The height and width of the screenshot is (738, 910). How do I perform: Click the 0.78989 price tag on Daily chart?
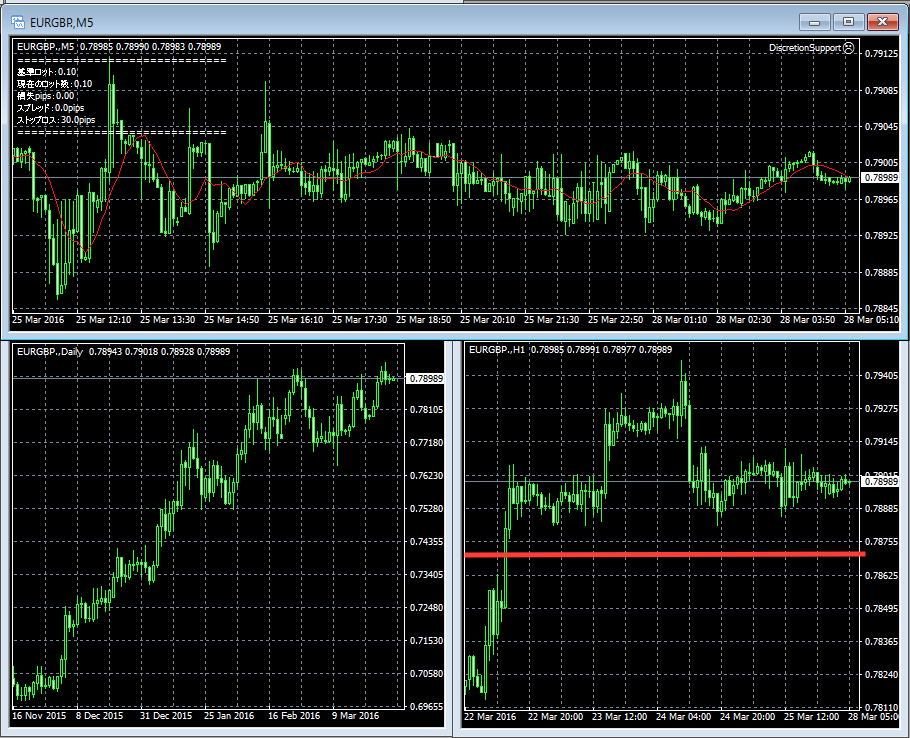427,378
